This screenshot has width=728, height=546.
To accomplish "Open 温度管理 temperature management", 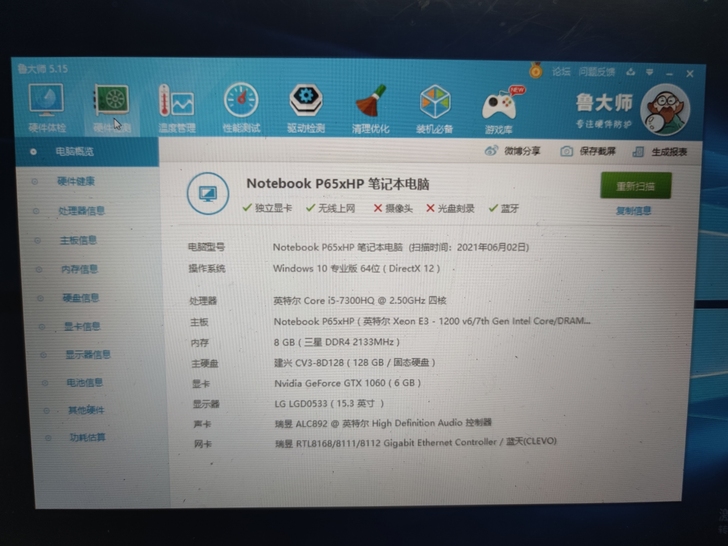I will [176, 108].
